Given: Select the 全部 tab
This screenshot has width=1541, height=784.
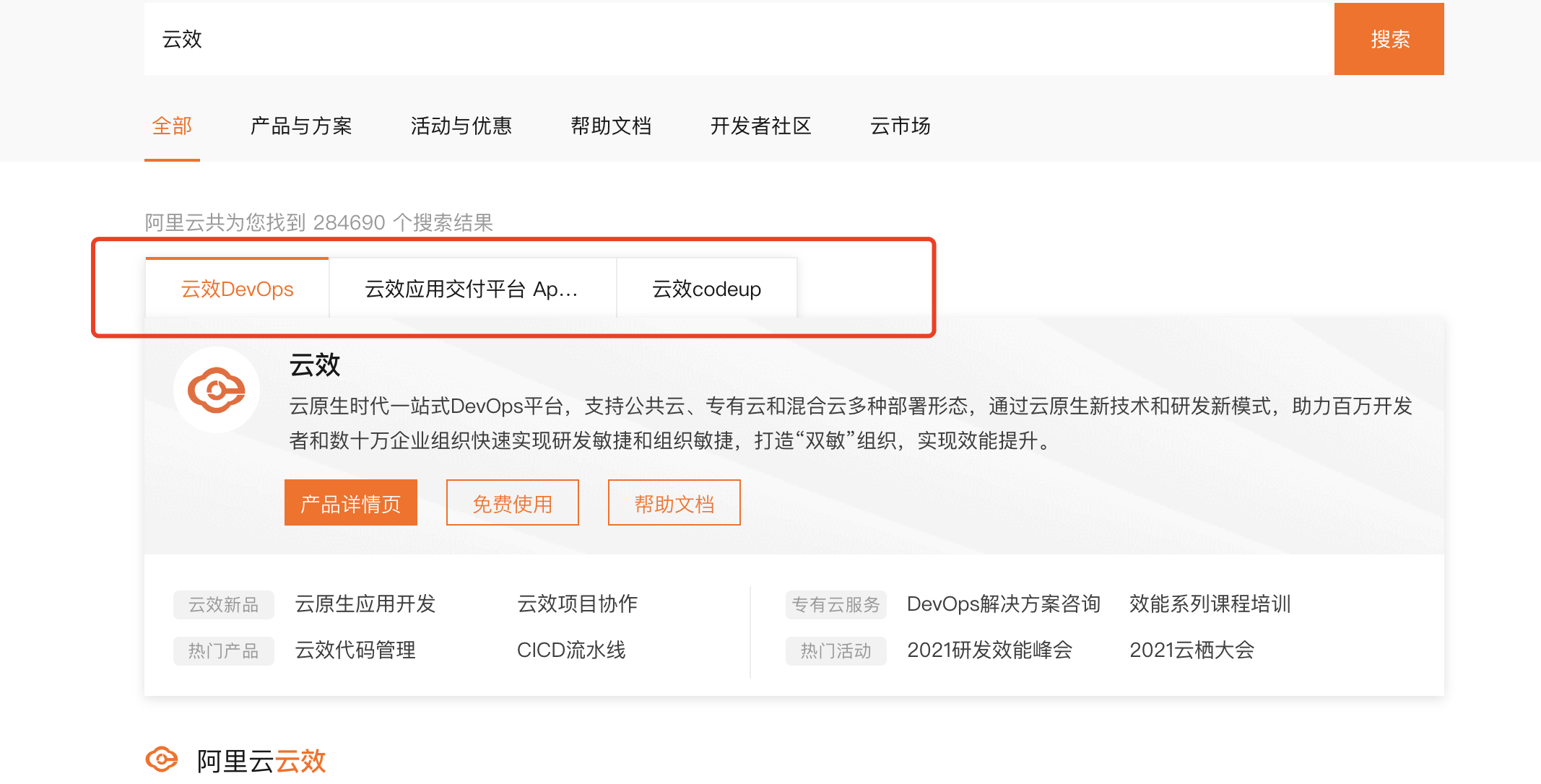Looking at the screenshot, I should [172, 126].
